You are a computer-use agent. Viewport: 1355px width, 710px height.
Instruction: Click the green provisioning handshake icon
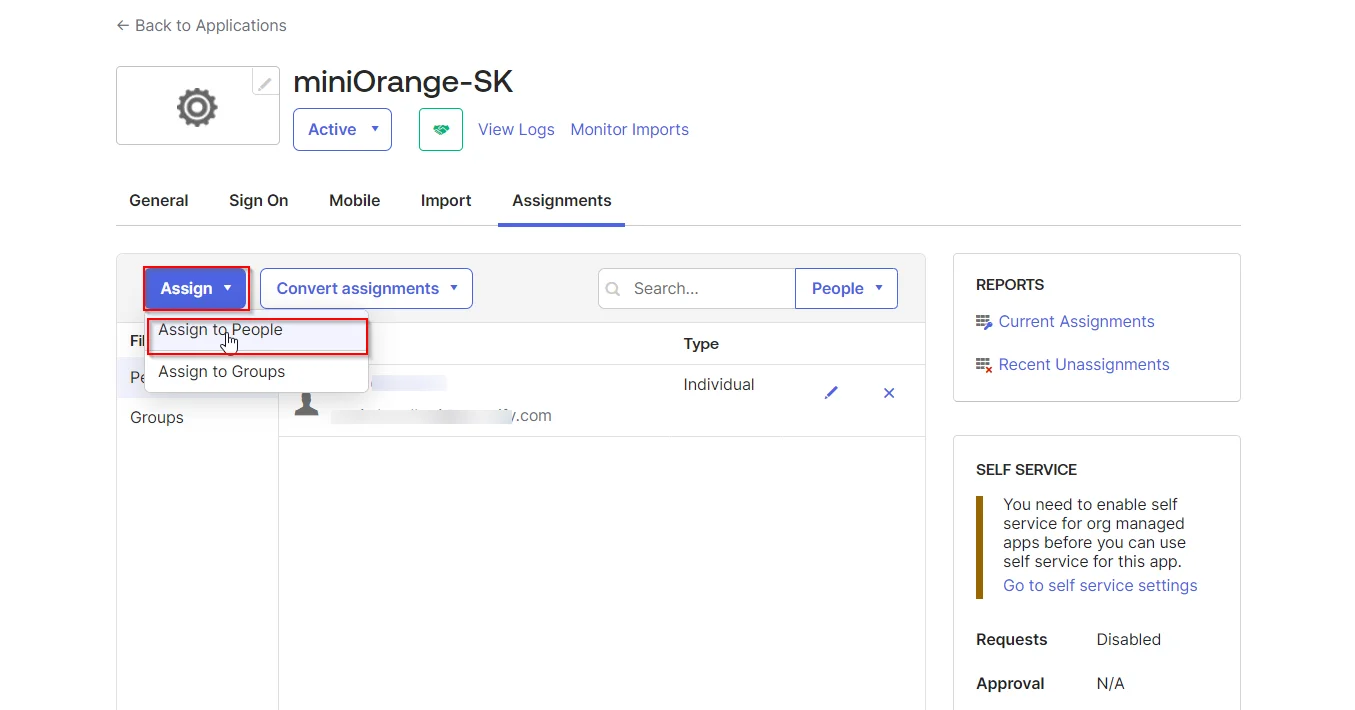(x=440, y=129)
